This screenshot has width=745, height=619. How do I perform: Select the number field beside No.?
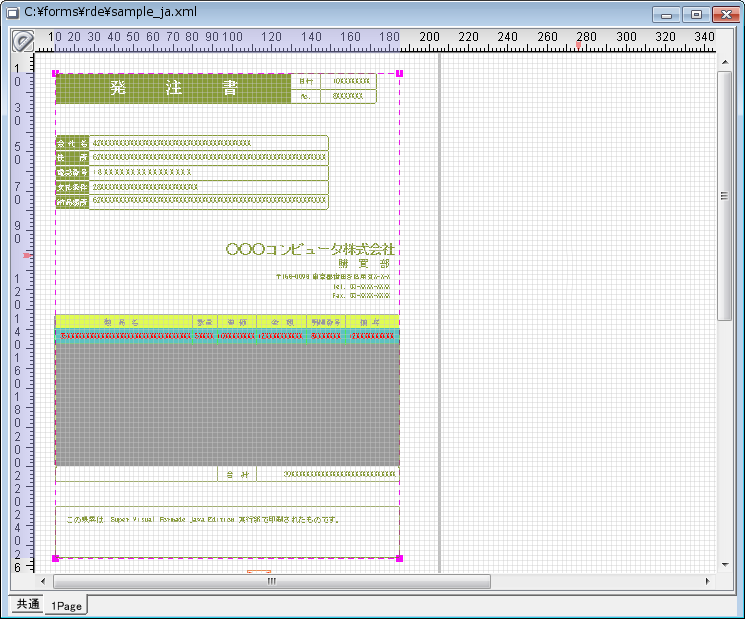tap(349, 96)
